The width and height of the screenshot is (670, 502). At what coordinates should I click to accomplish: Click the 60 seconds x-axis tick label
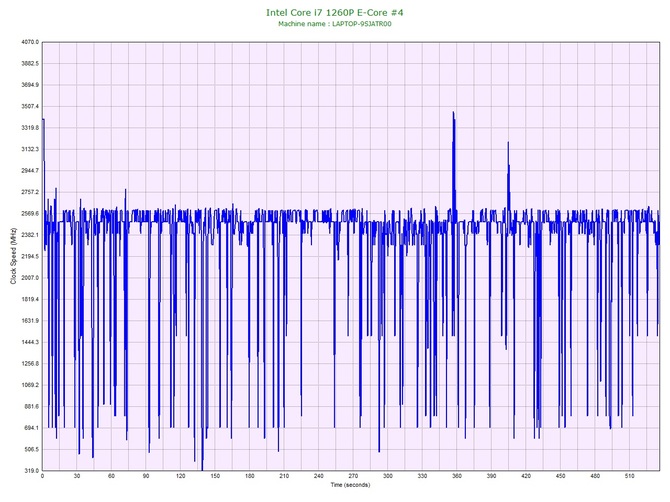pos(112,476)
